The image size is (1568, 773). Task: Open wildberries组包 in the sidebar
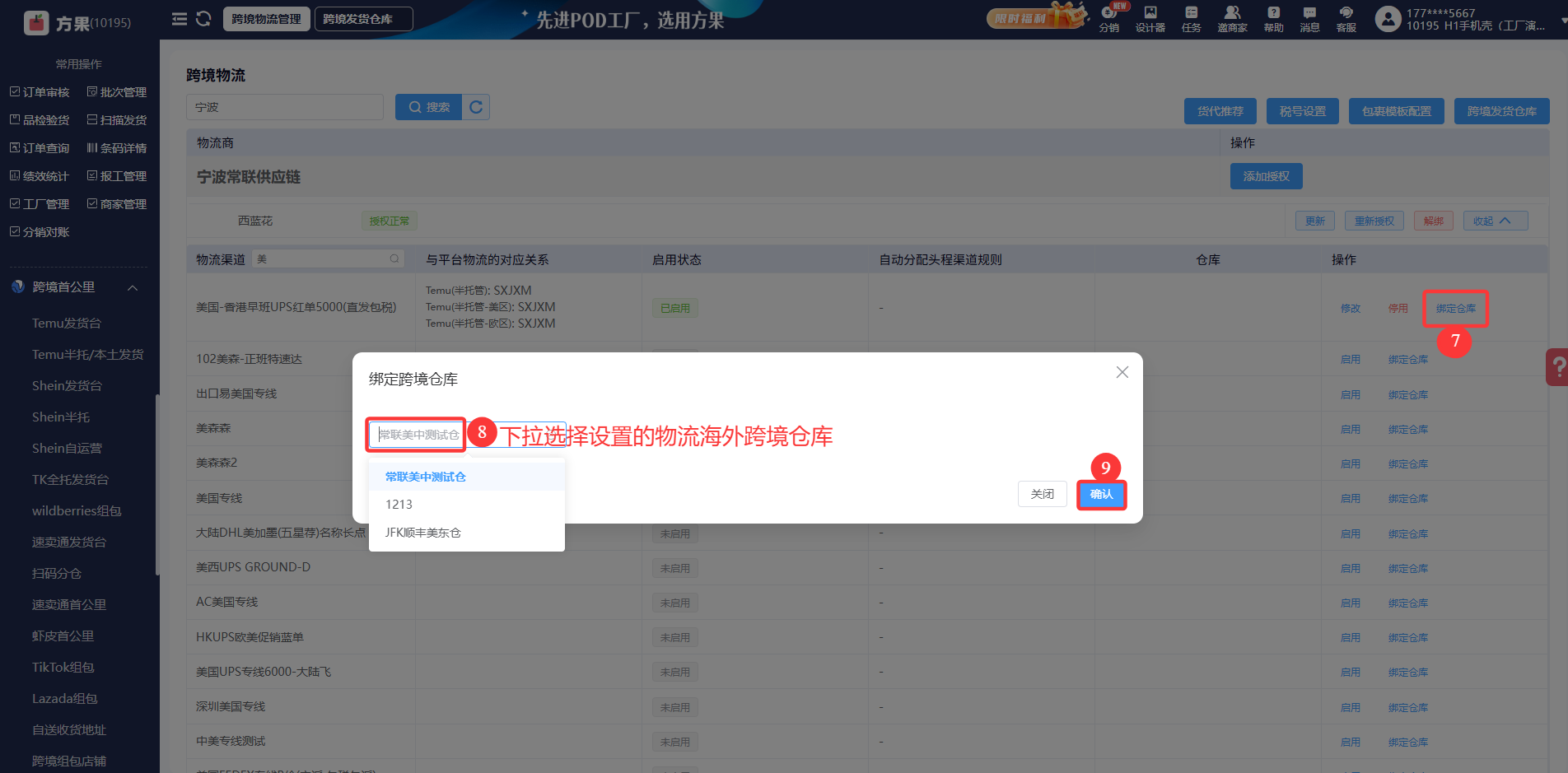pos(77,511)
